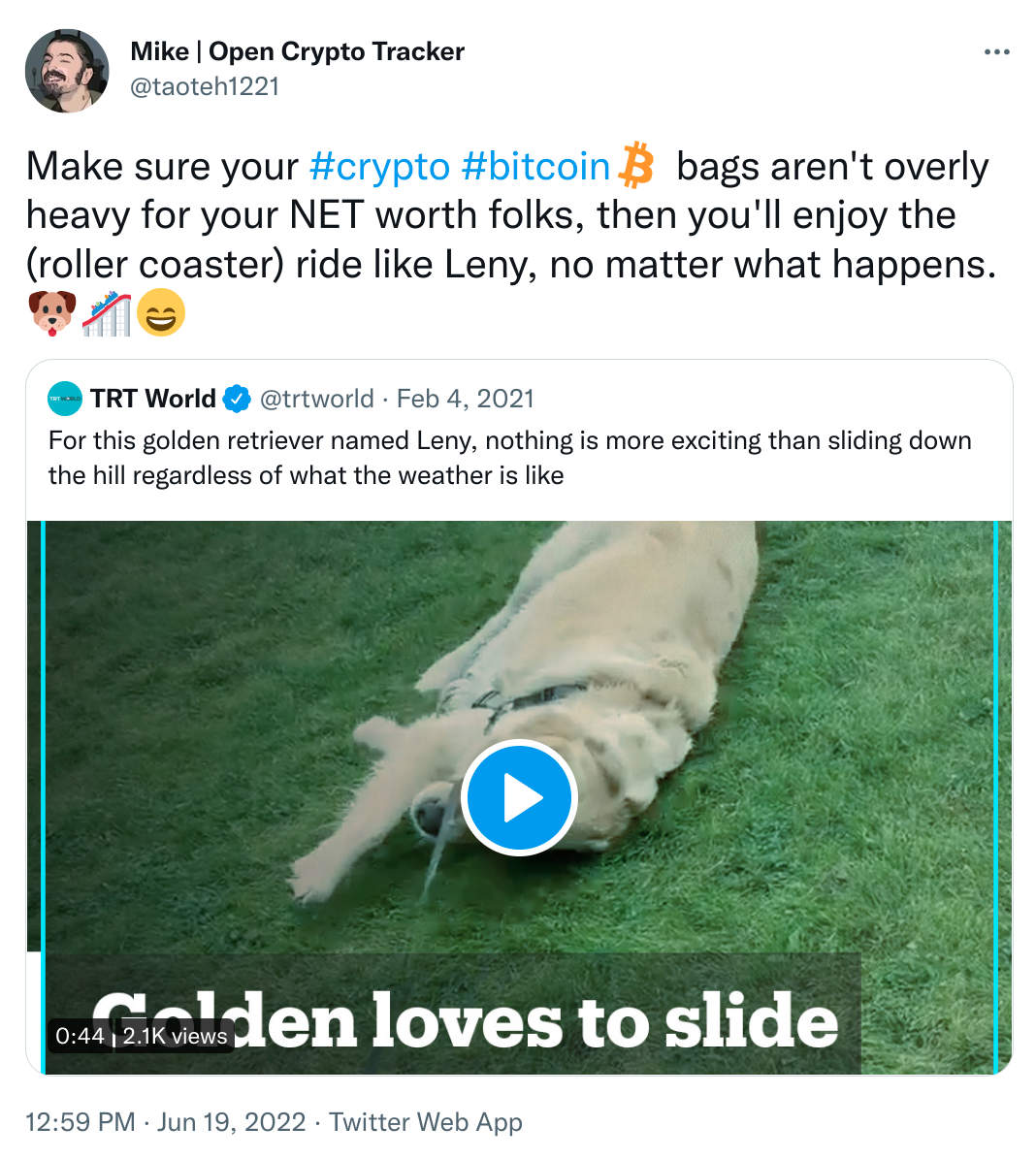The image size is (1036, 1159).
Task: Click the 0:44 video duration label
Action: pos(81,1036)
